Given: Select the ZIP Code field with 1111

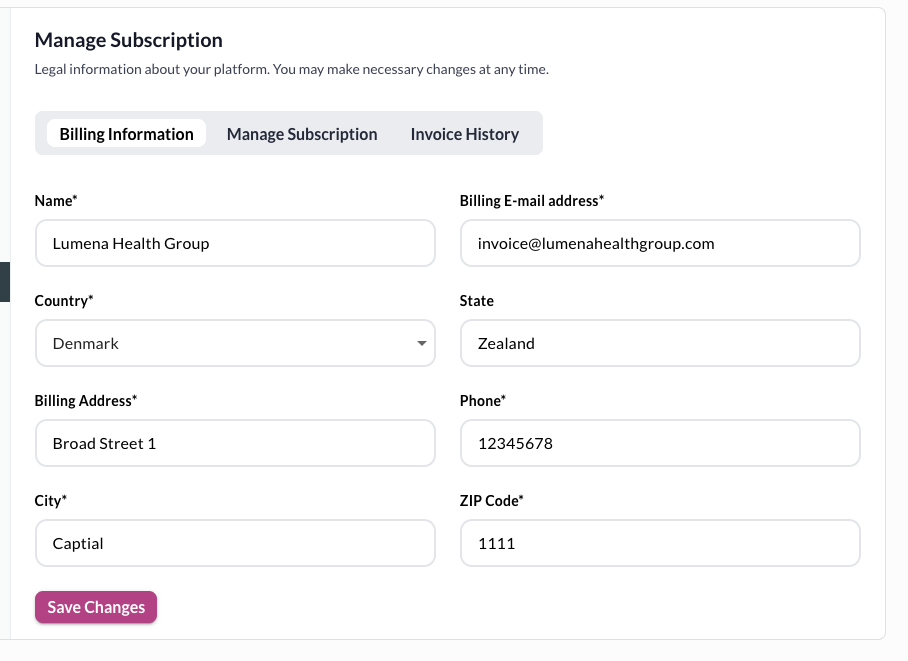Looking at the screenshot, I should pyautogui.click(x=660, y=543).
